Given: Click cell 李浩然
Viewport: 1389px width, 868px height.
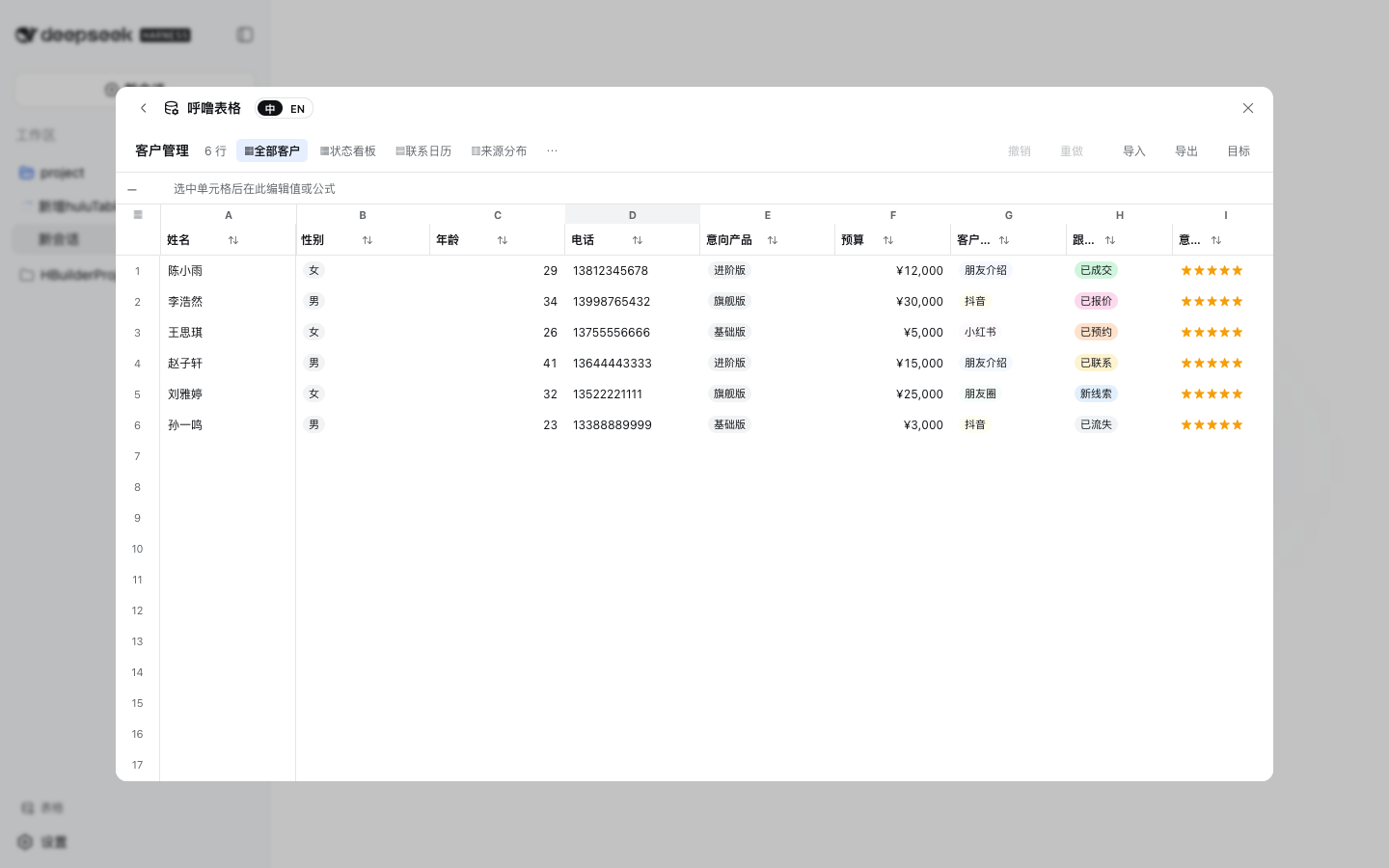Looking at the screenshot, I should tap(228, 302).
